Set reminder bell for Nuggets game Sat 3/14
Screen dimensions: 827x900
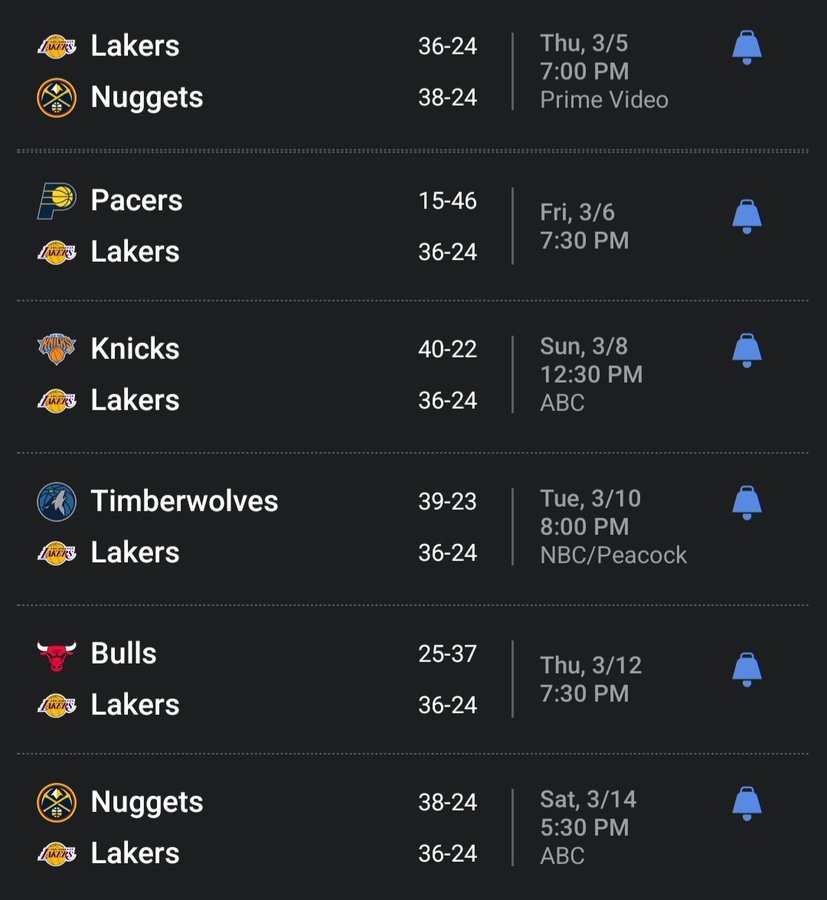[x=747, y=803]
